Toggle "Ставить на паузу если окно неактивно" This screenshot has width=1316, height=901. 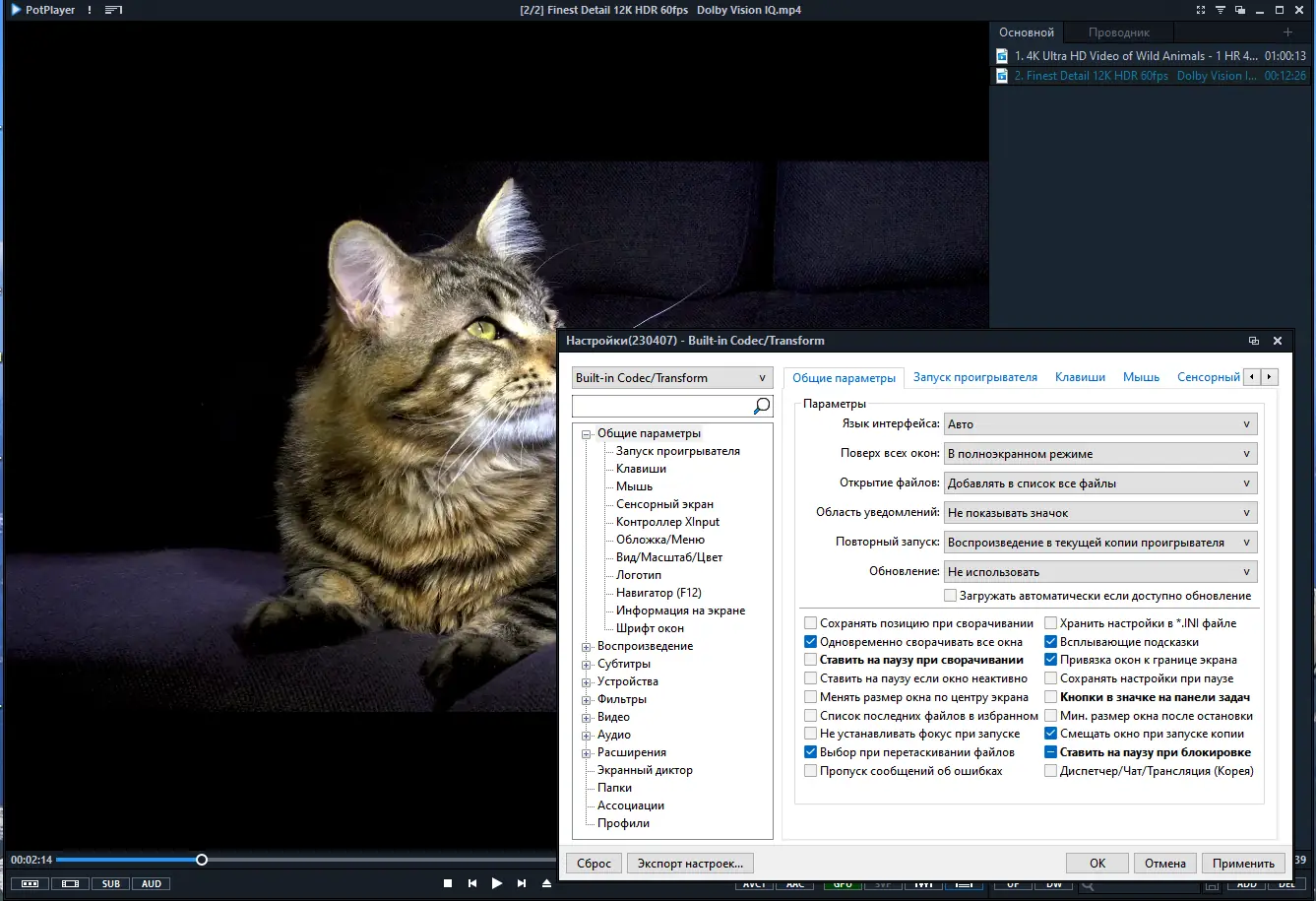pos(811,678)
